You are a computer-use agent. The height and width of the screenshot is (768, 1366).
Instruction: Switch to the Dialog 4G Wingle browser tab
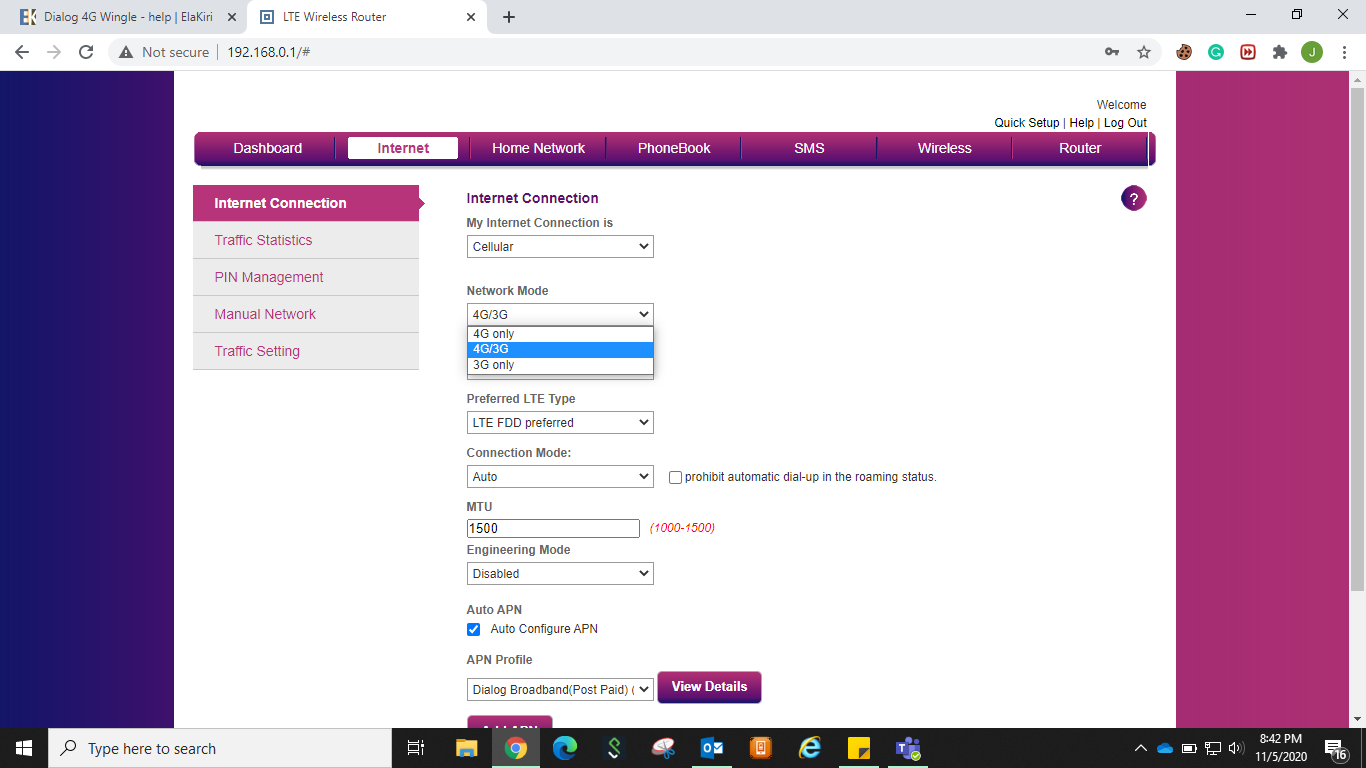click(128, 17)
